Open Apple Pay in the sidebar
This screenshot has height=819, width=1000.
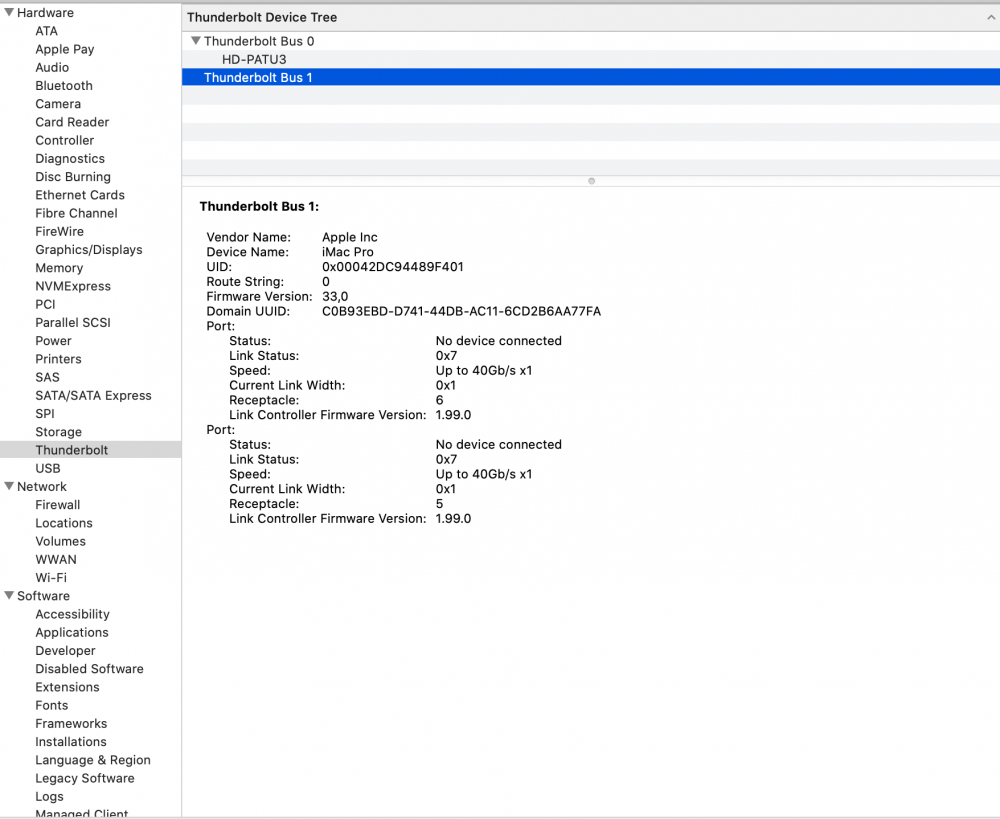coord(64,49)
